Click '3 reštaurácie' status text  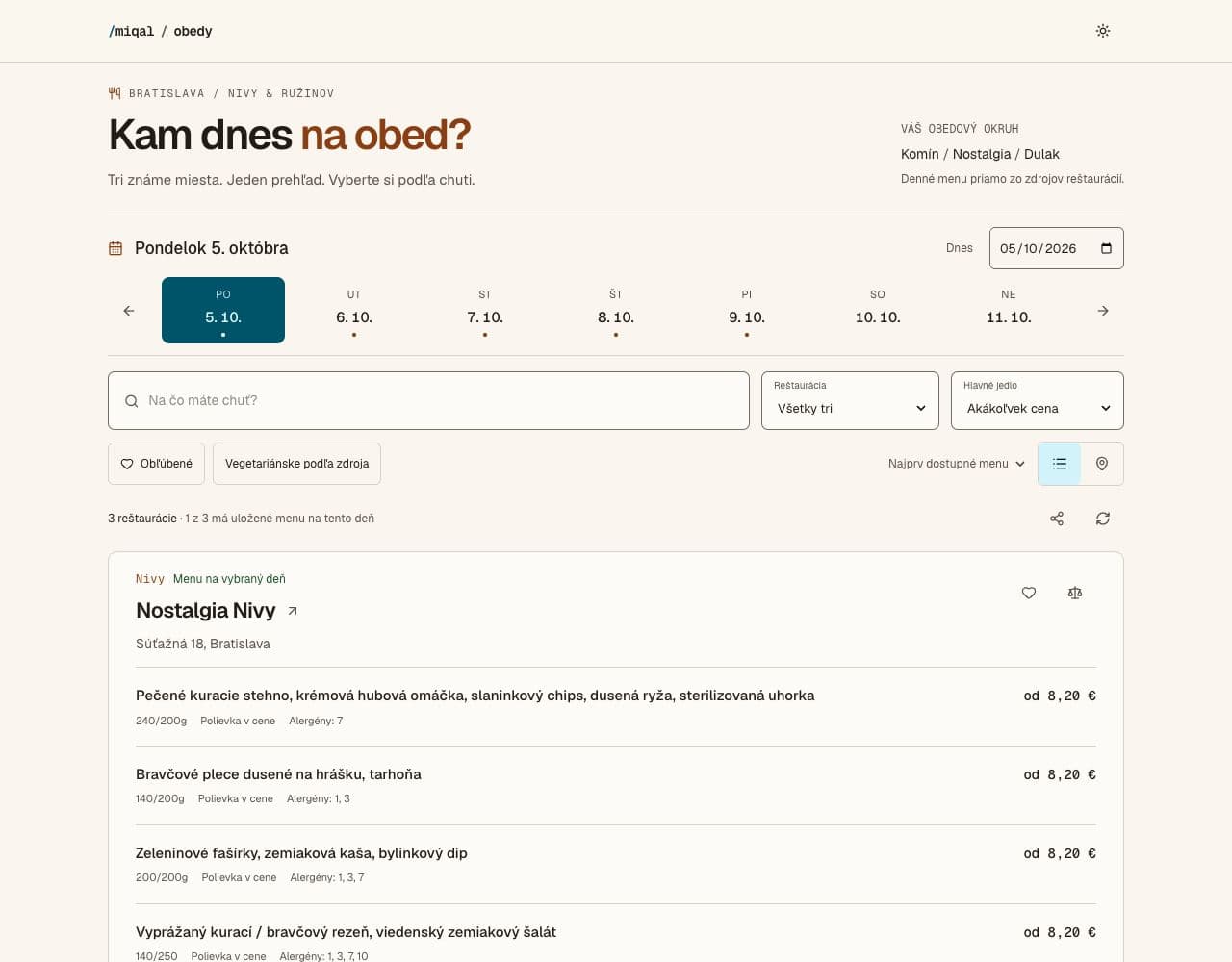point(142,519)
